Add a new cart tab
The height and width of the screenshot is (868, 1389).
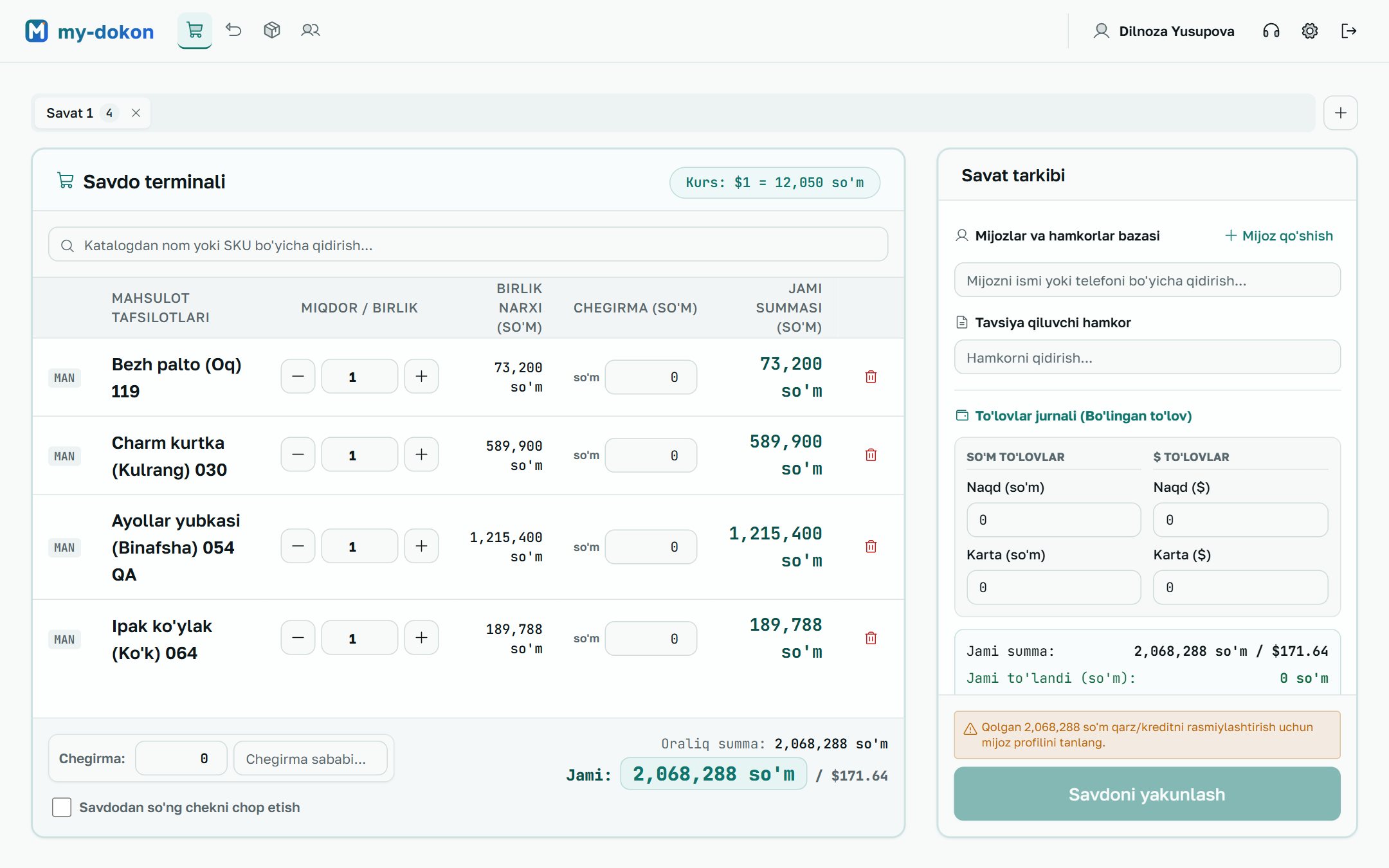pos(1340,113)
